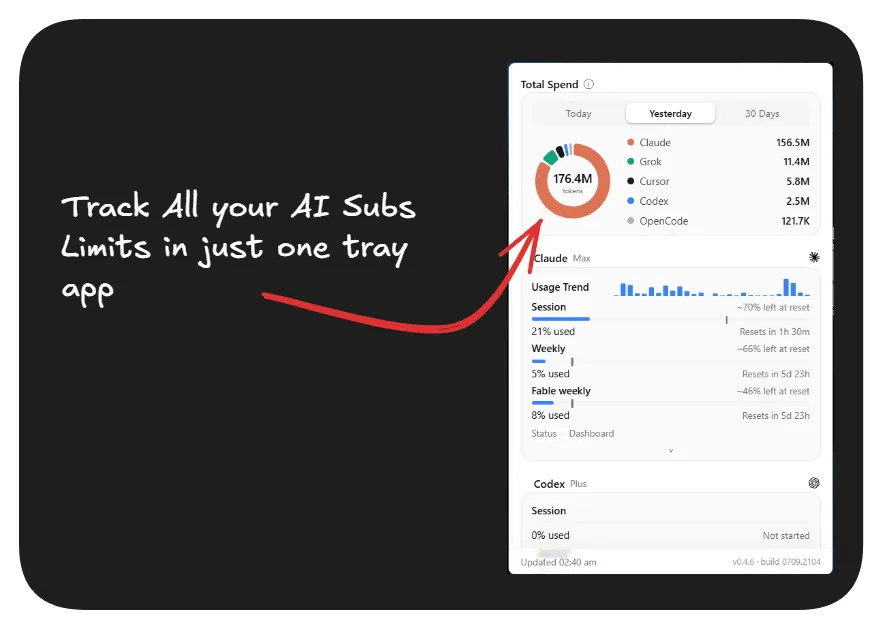Screen dimensions: 882x628
Task: Click the '8% used' Fable weekly text
Action: click(x=550, y=415)
